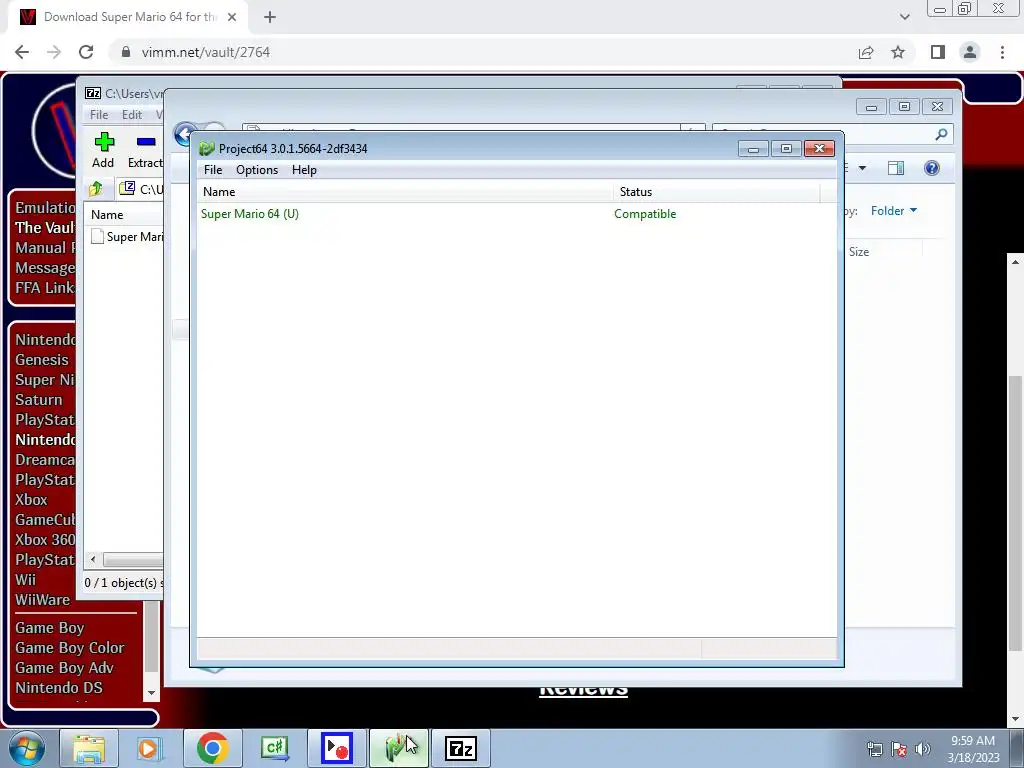This screenshot has width=1024, height=768.
Task: Select the Super Mari file in 7-Zip list
Action: pyautogui.click(x=127, y=236)
